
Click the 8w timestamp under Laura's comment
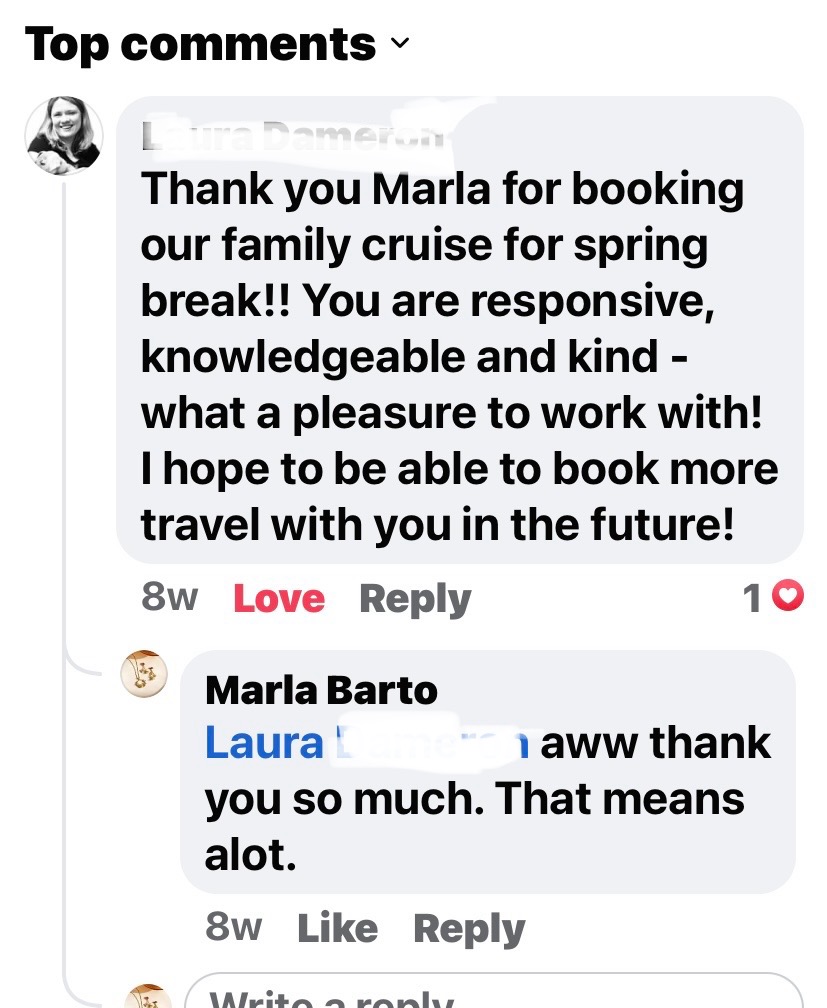point(170,598)
